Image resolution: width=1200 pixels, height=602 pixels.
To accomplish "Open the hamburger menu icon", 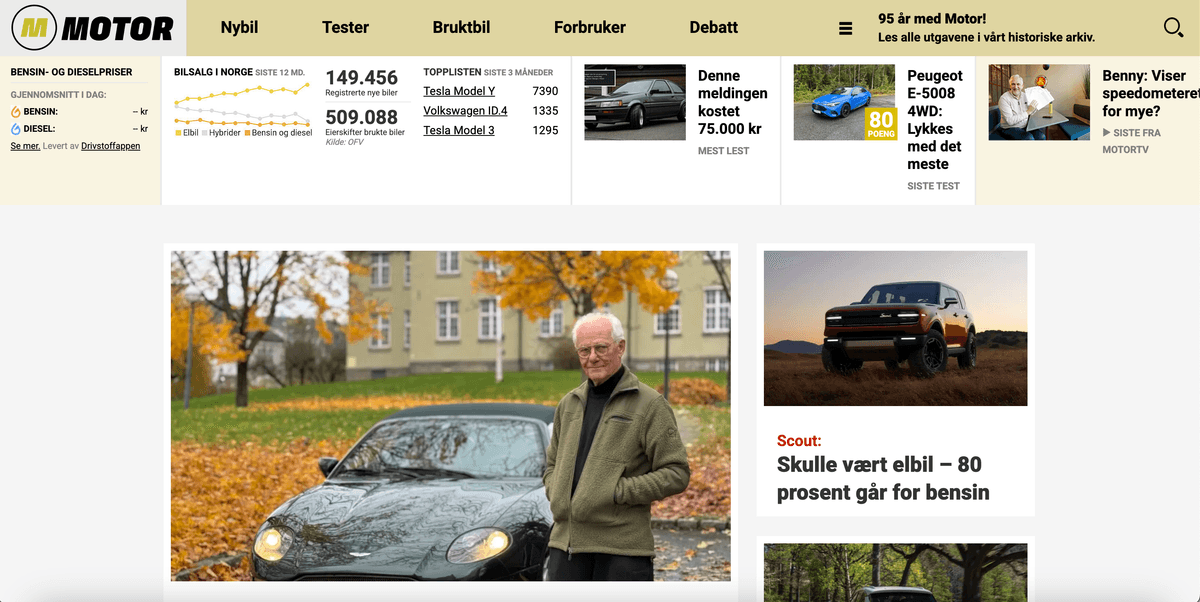I will [846, 29].
